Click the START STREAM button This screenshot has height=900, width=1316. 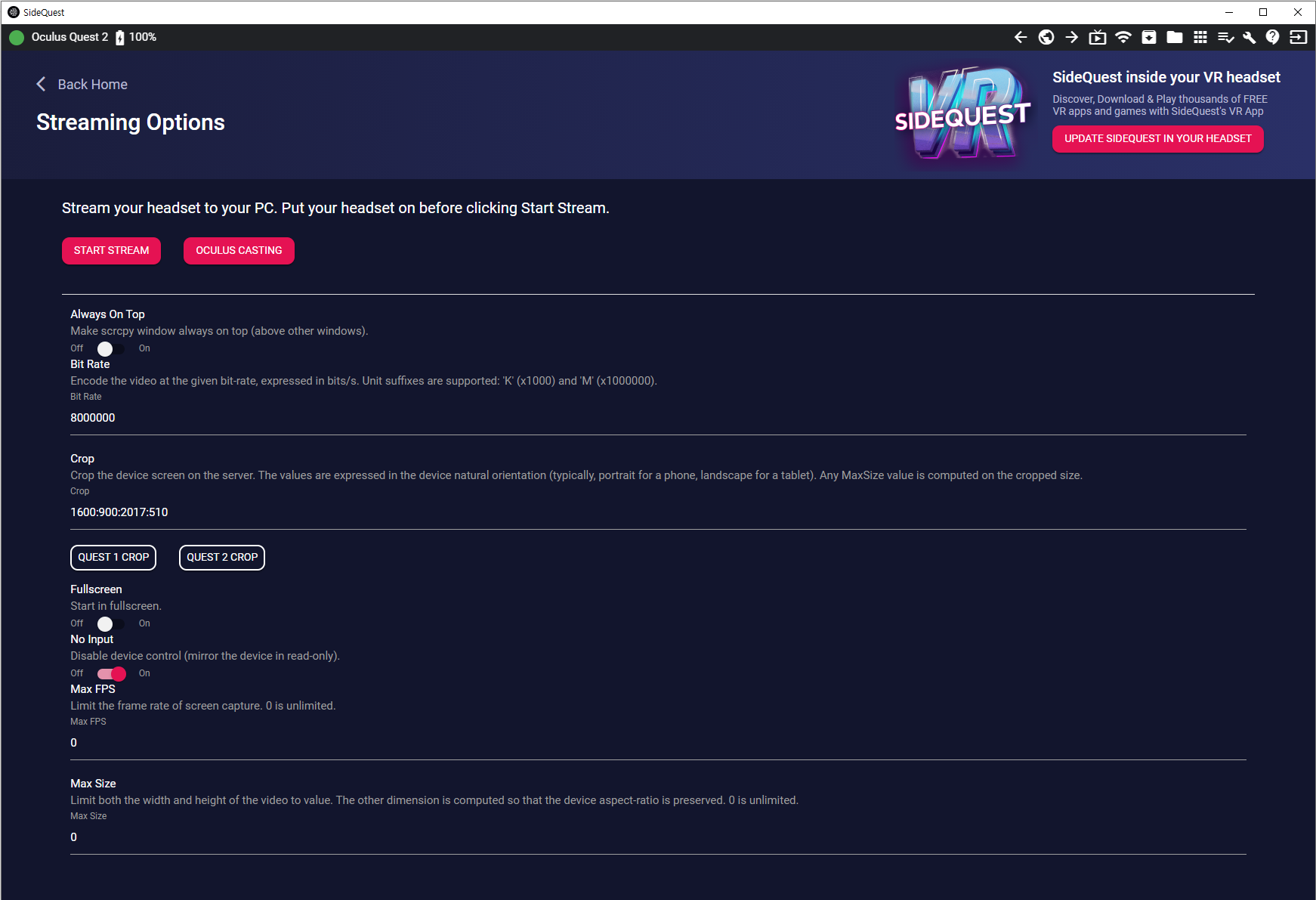pos(112,250)
